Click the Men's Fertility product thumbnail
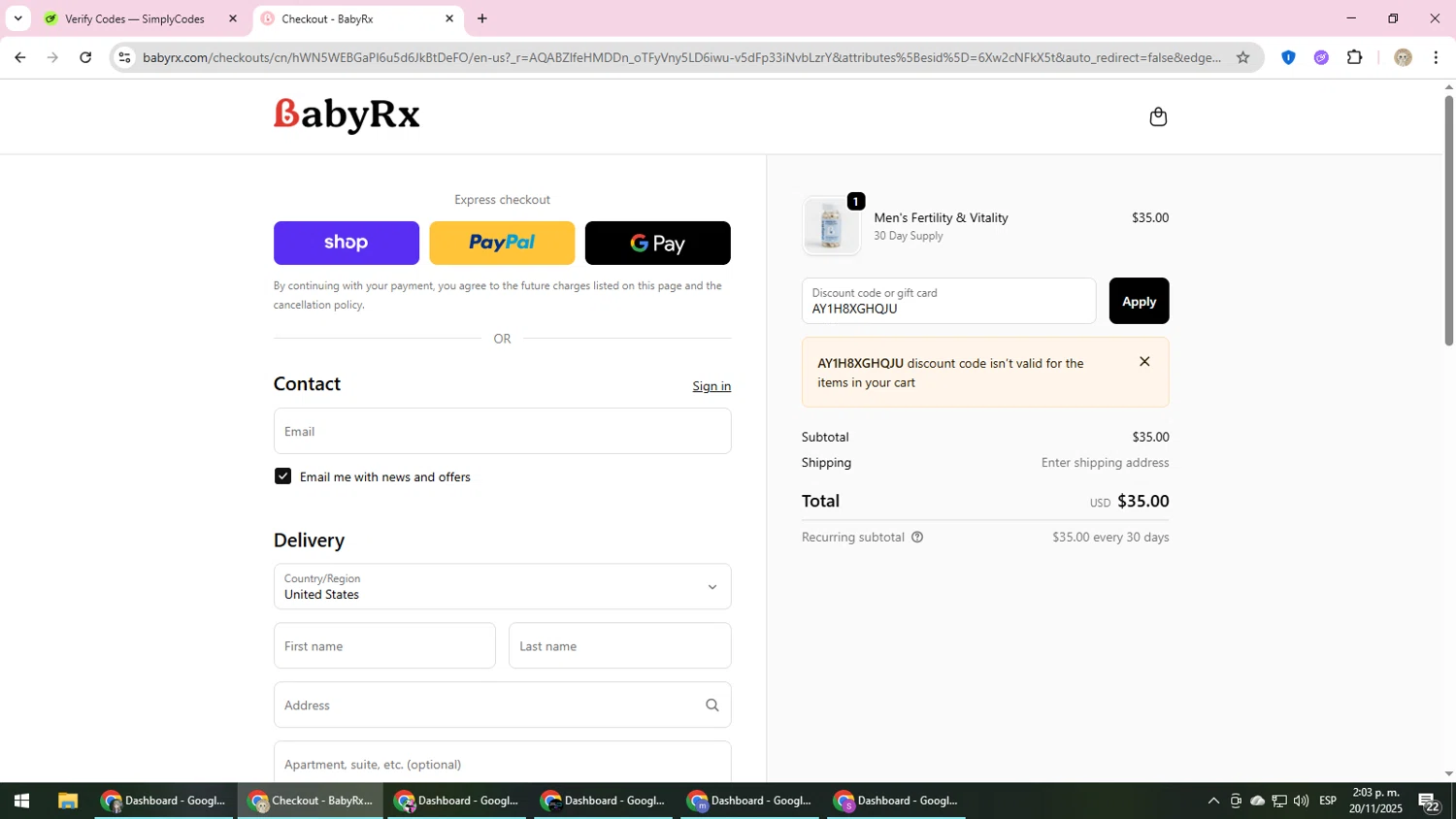The image size is (1456, 819). pyautogui.click(x=831, y=226)
